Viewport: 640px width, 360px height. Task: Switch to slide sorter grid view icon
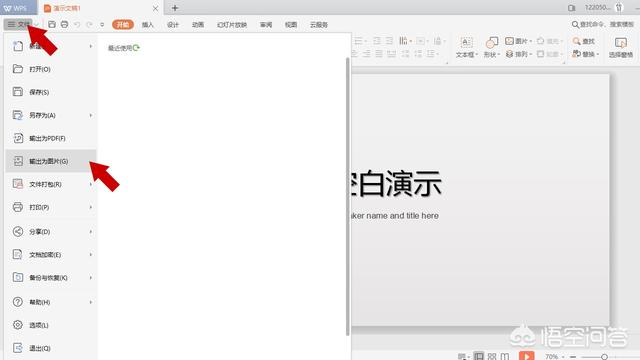[492, 356]
